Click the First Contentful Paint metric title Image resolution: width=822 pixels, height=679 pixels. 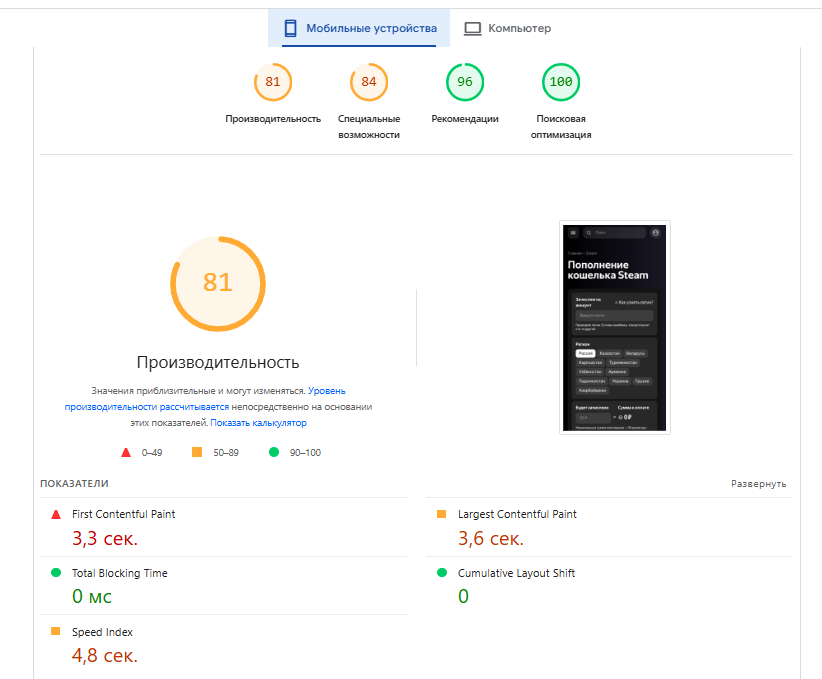124,514
